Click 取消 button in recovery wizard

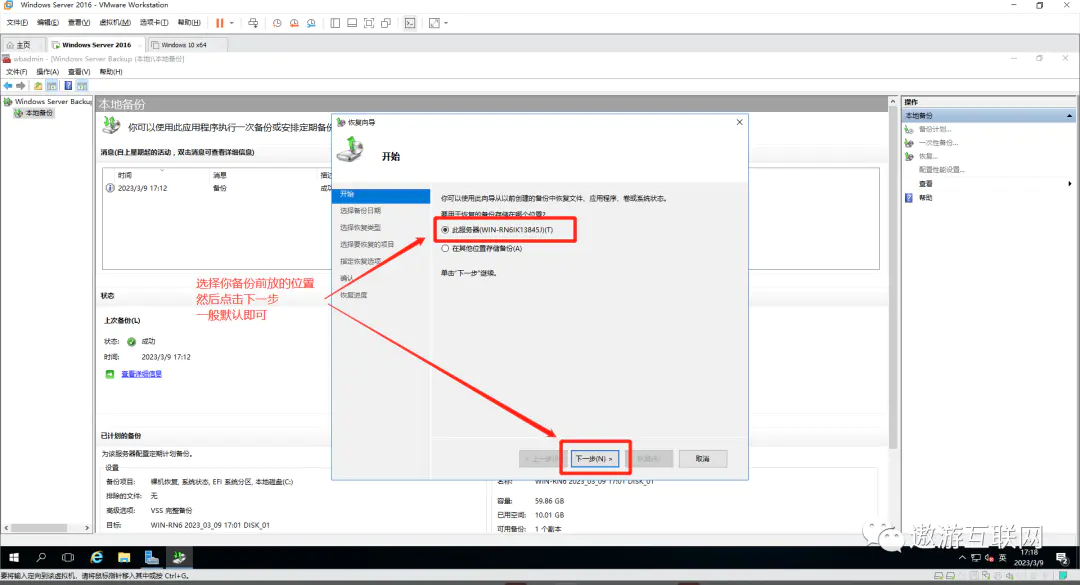coord(703,458)
